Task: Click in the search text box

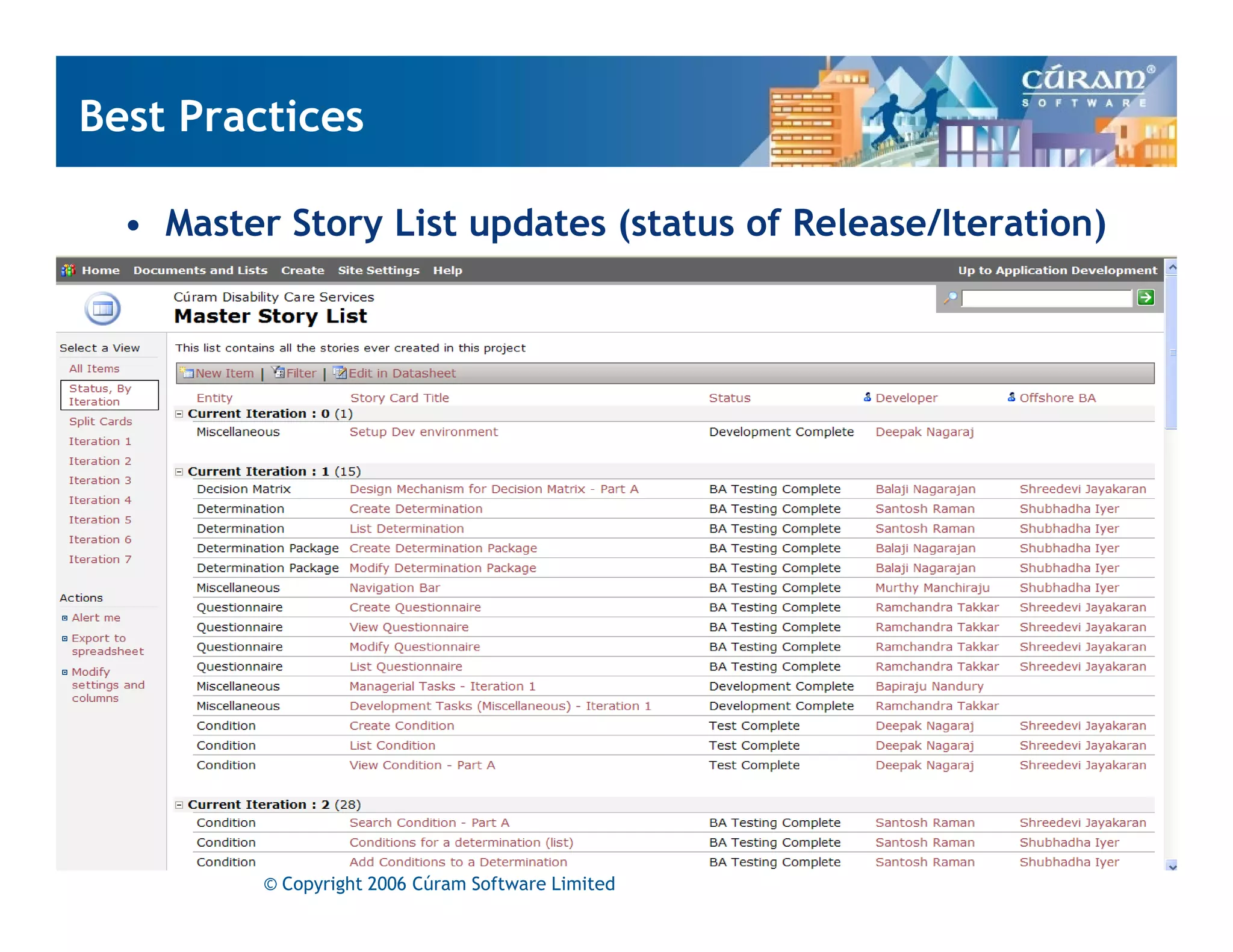Action: [1046, 298]
